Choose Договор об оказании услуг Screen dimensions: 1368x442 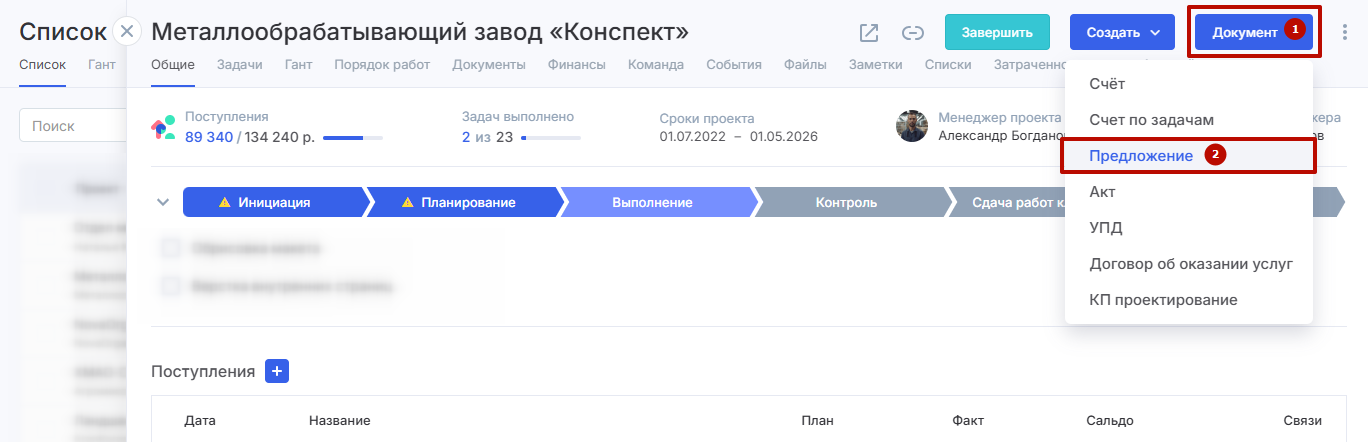coord(1191,264)
